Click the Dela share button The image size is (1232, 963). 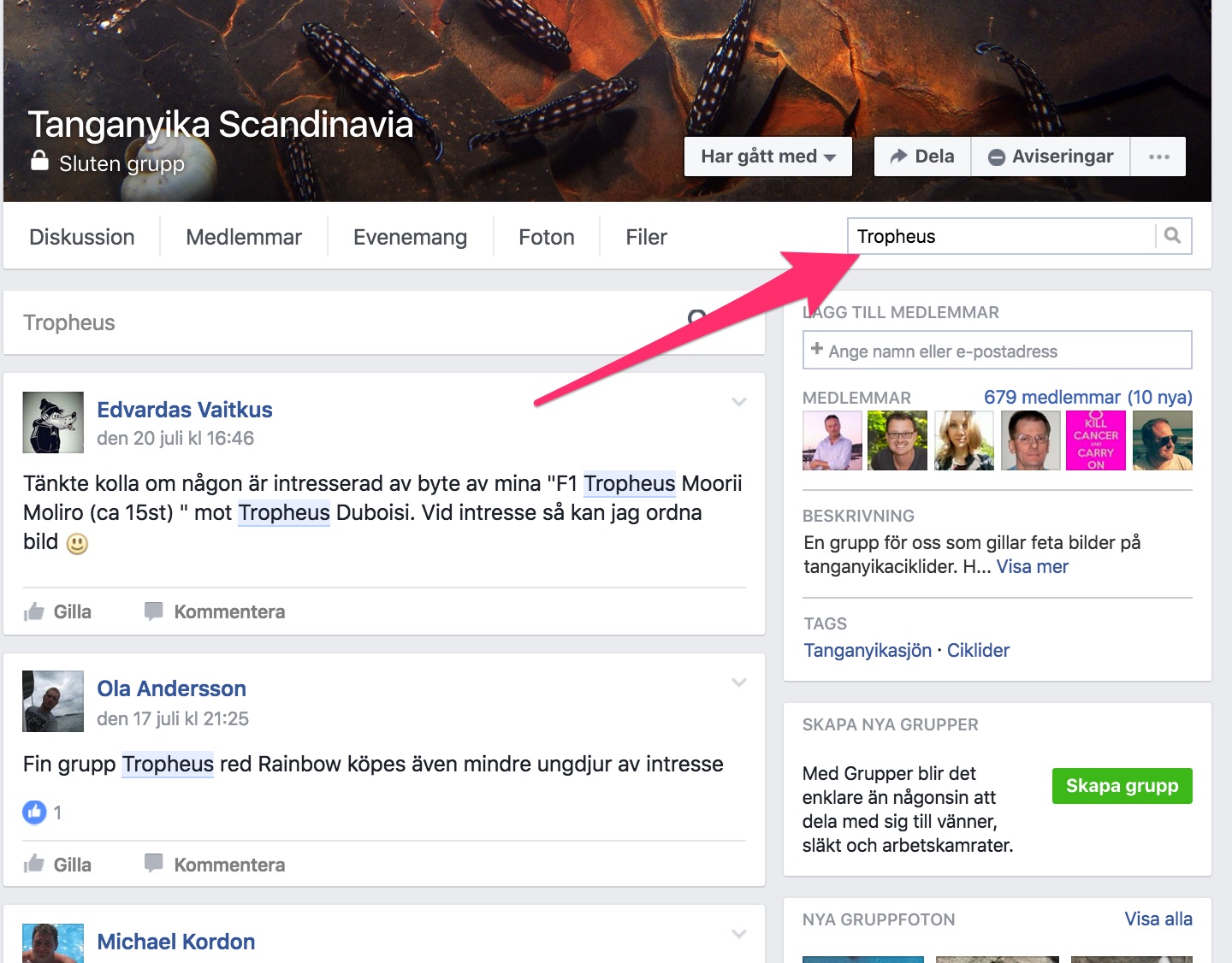[x=922, y=157]
